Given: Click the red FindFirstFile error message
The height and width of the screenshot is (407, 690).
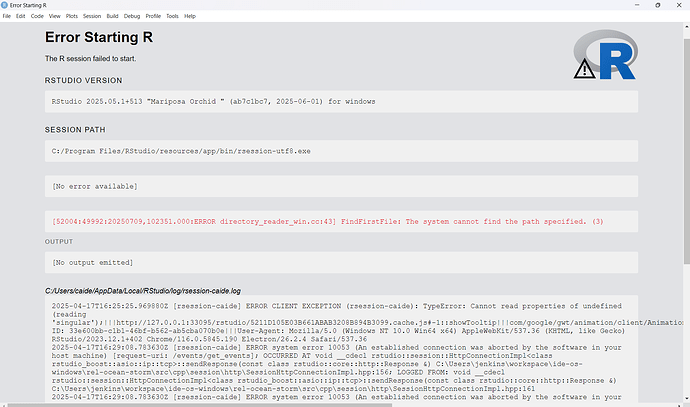Looking at the screenshot, I should pos(328,221).
